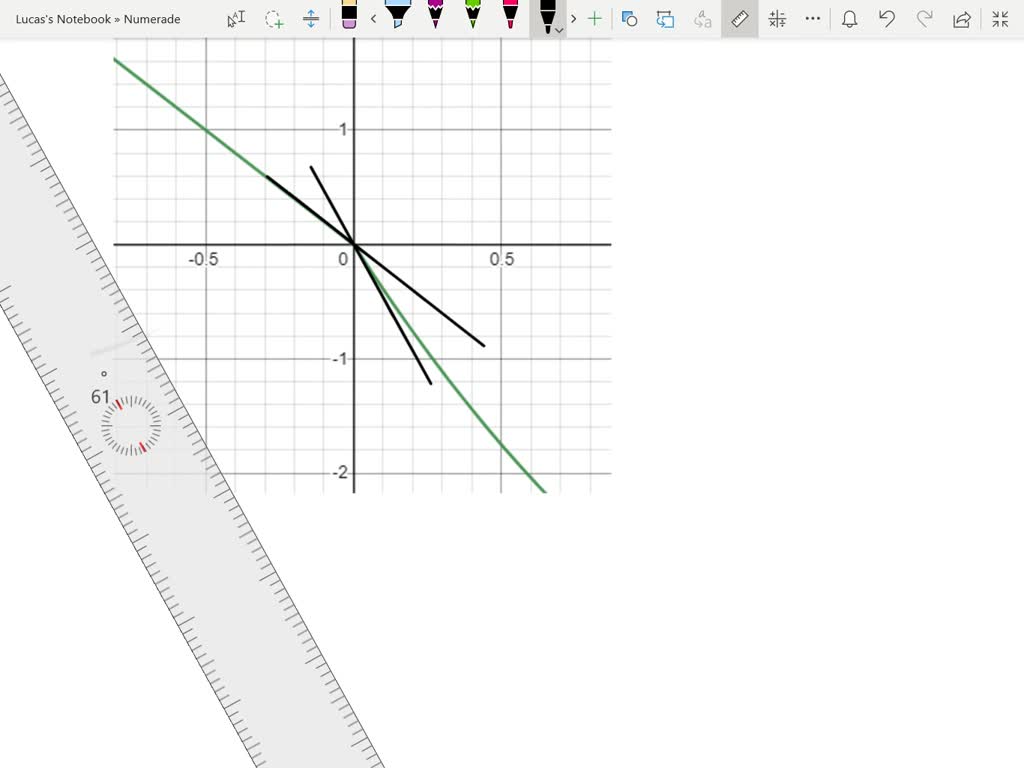This screenshot has width=1024, height=768.
Task: Pick the green pencil tool
Action: pos(473,18)
